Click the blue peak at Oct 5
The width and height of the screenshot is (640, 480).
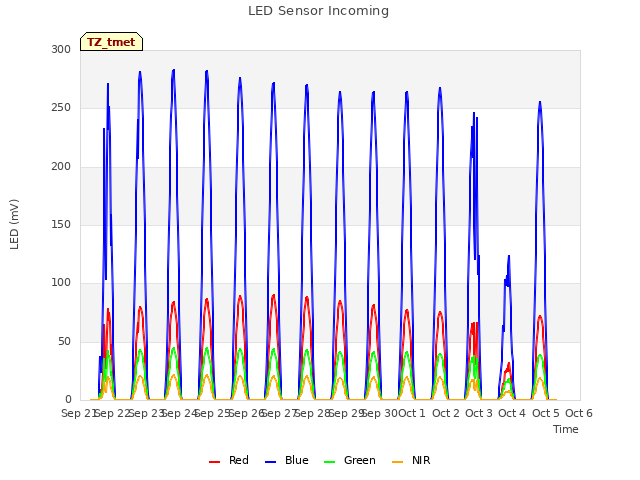click(540, 102)
